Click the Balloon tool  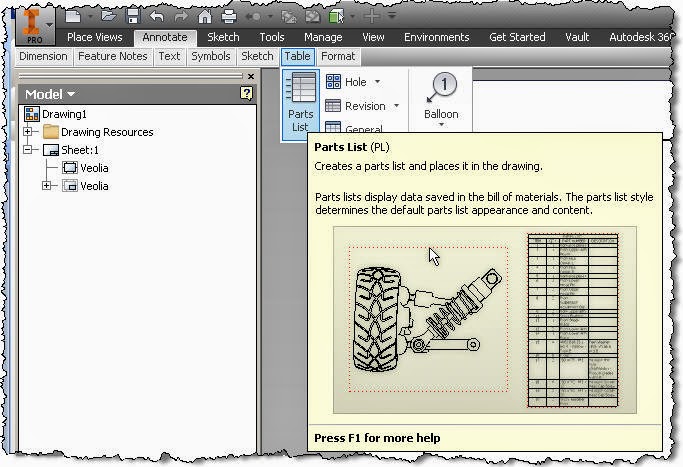click(x=441, y=97)
